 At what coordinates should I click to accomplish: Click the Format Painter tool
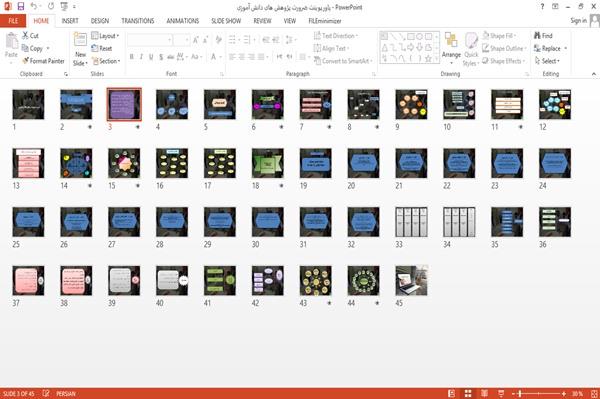pos(43,61)
